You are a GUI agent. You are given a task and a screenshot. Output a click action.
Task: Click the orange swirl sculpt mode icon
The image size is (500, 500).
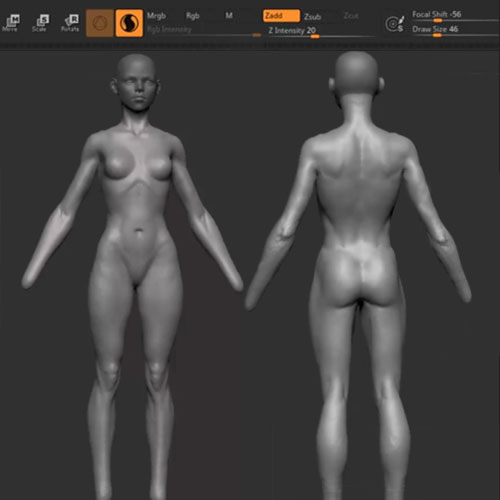pyautogui.click(x=129, y=23)
